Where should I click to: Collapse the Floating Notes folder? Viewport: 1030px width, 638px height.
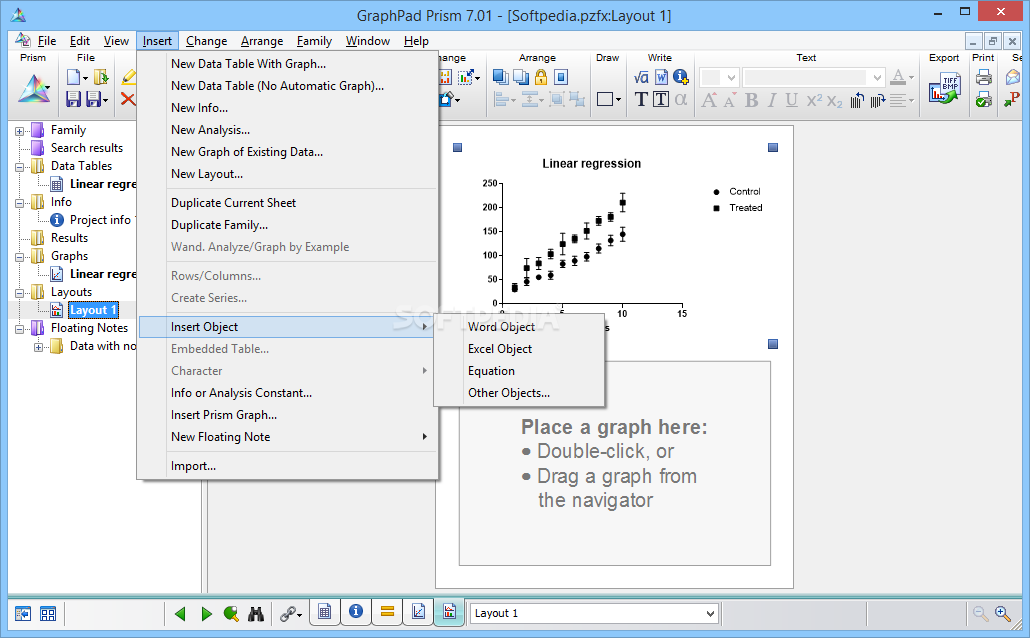coord(20,329)
